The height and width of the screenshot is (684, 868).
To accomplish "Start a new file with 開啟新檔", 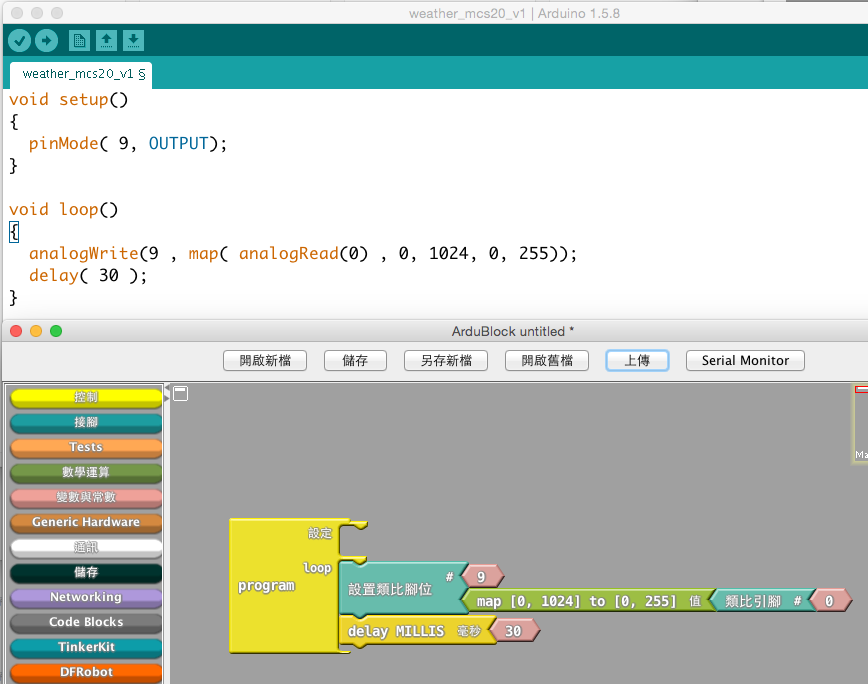I will click(x=264, y=360).
